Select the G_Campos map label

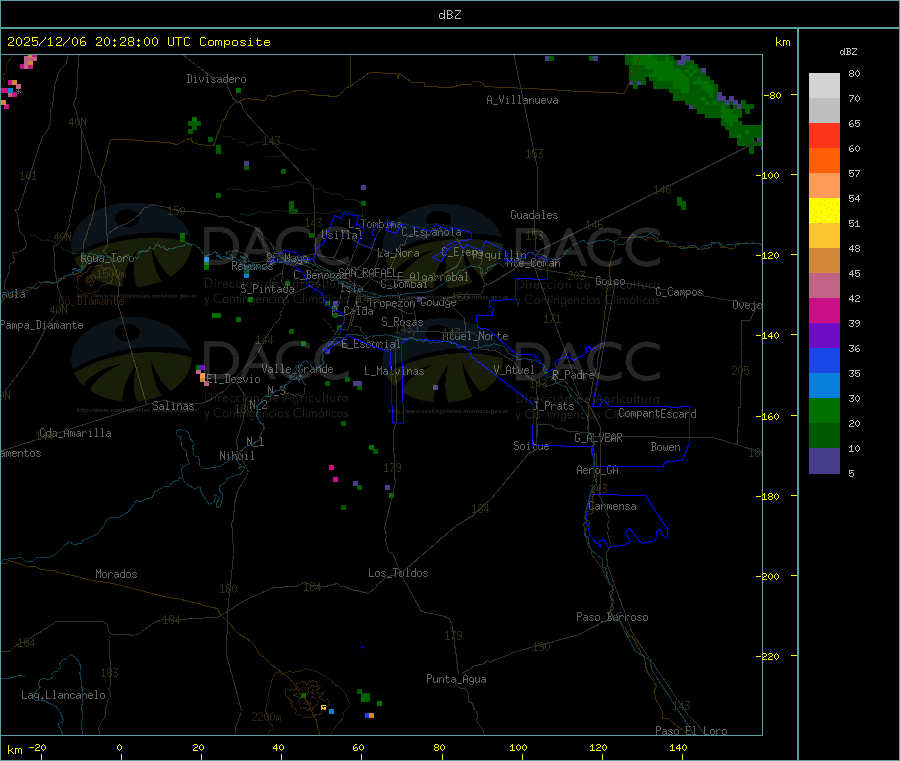click(x=679, y=292)
